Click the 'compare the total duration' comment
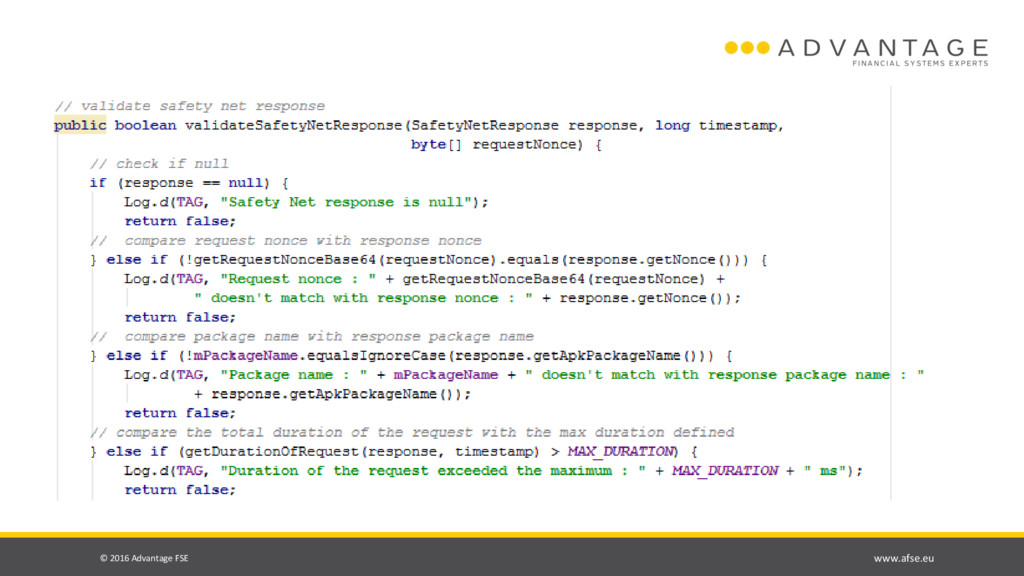 [411, 432]
